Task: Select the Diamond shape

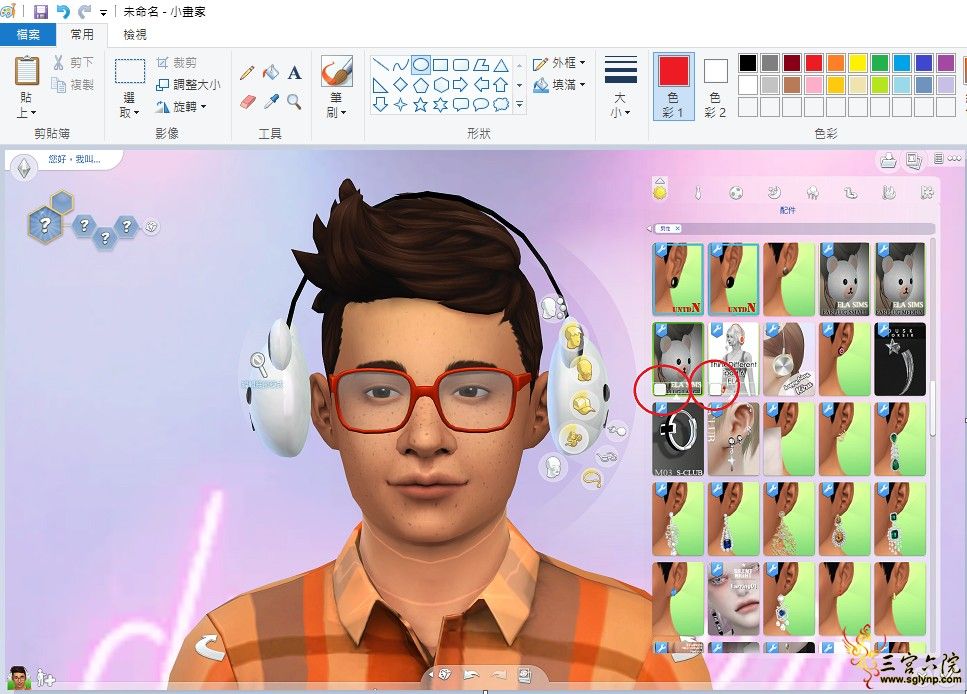Action: click(x=401, y=85)
